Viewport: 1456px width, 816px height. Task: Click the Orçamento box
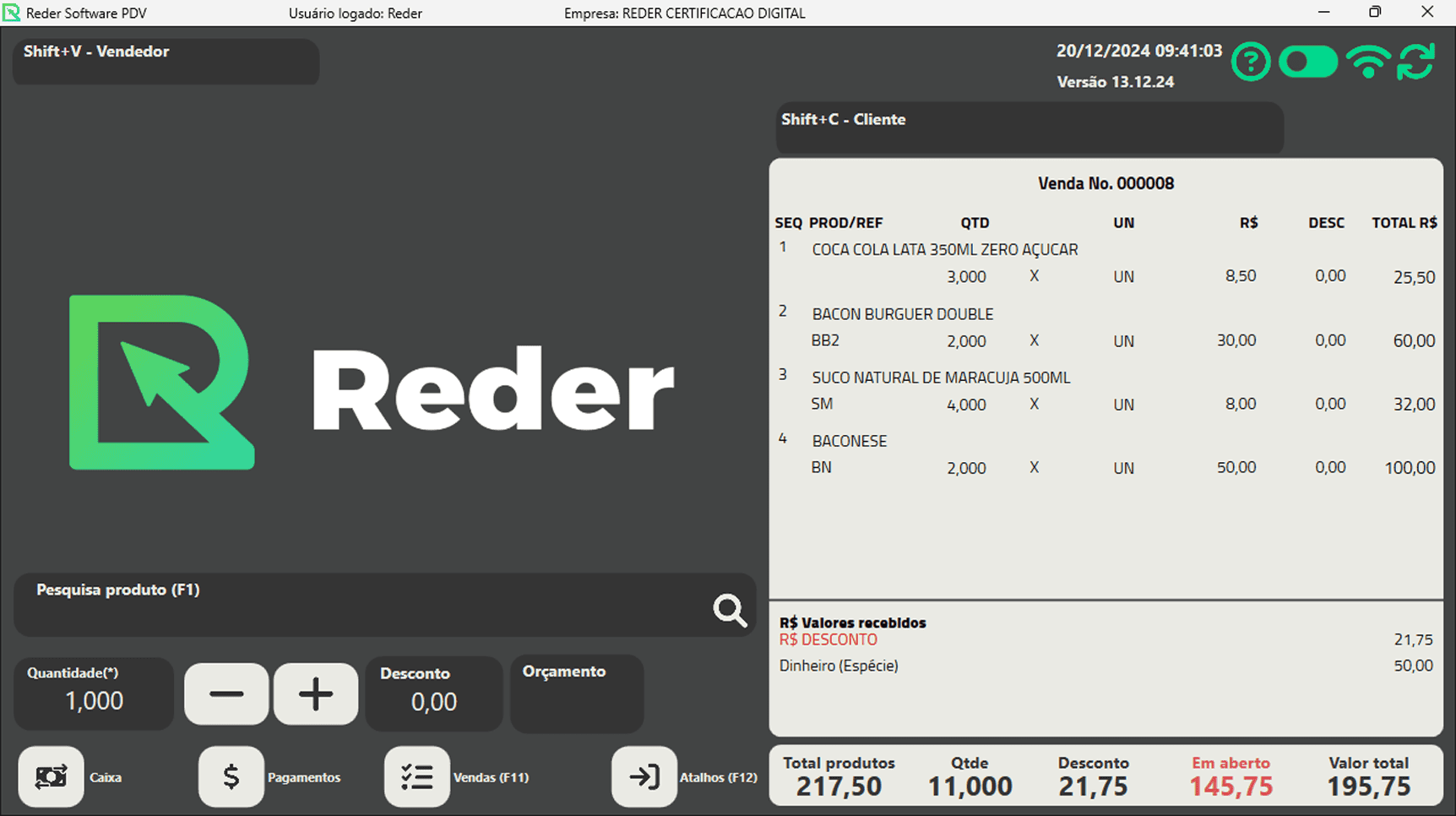pos(577,694)
